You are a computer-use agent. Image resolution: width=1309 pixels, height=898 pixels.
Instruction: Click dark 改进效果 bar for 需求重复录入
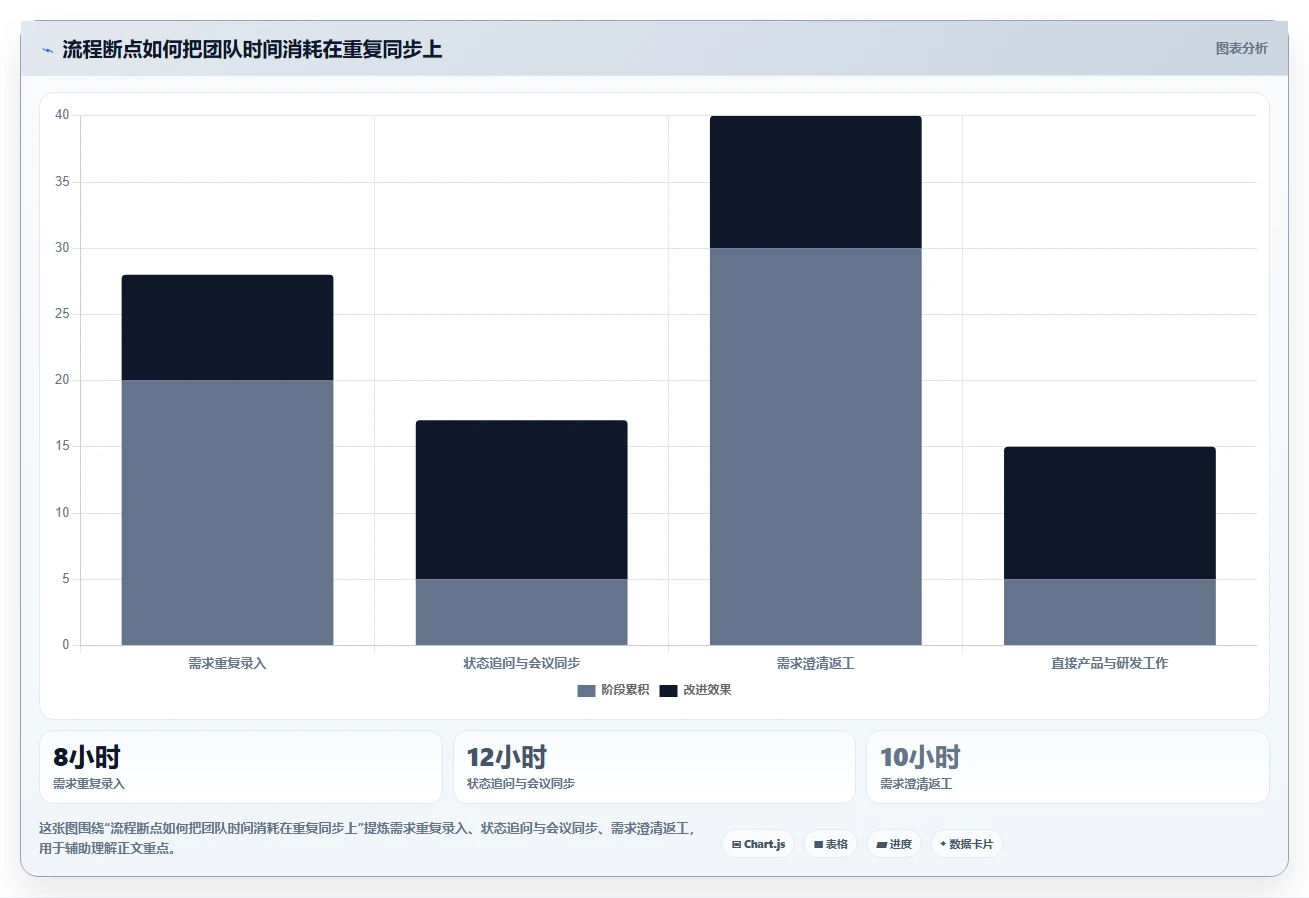pyautogui.click(x=227, y=327)
